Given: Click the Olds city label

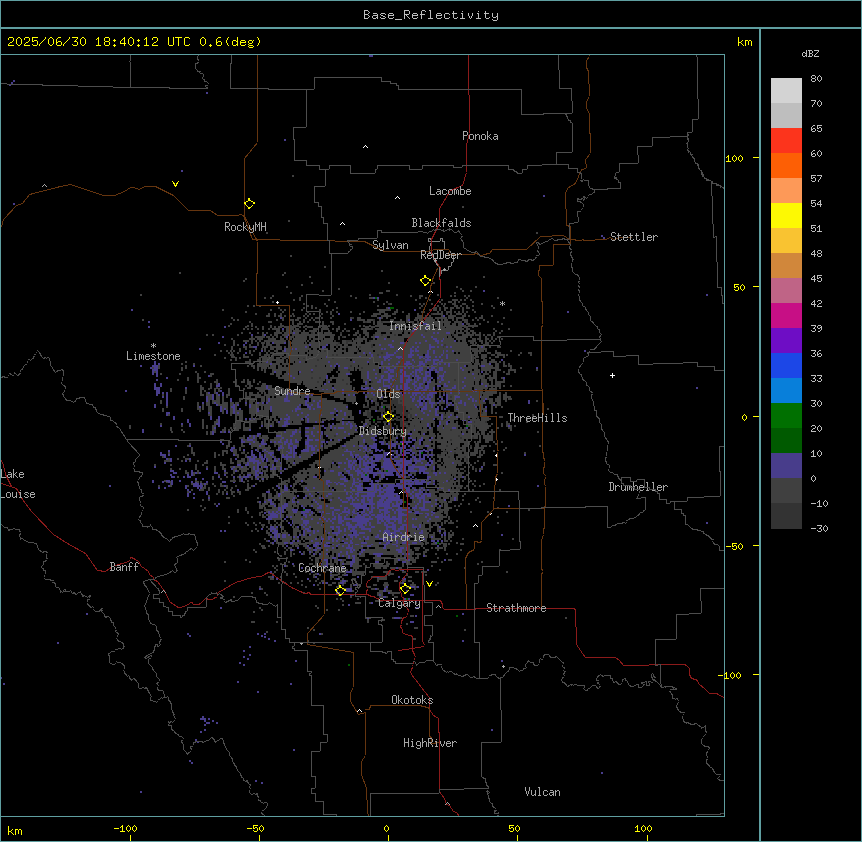Looking at the screenshot, I should [x=388, y=394].
